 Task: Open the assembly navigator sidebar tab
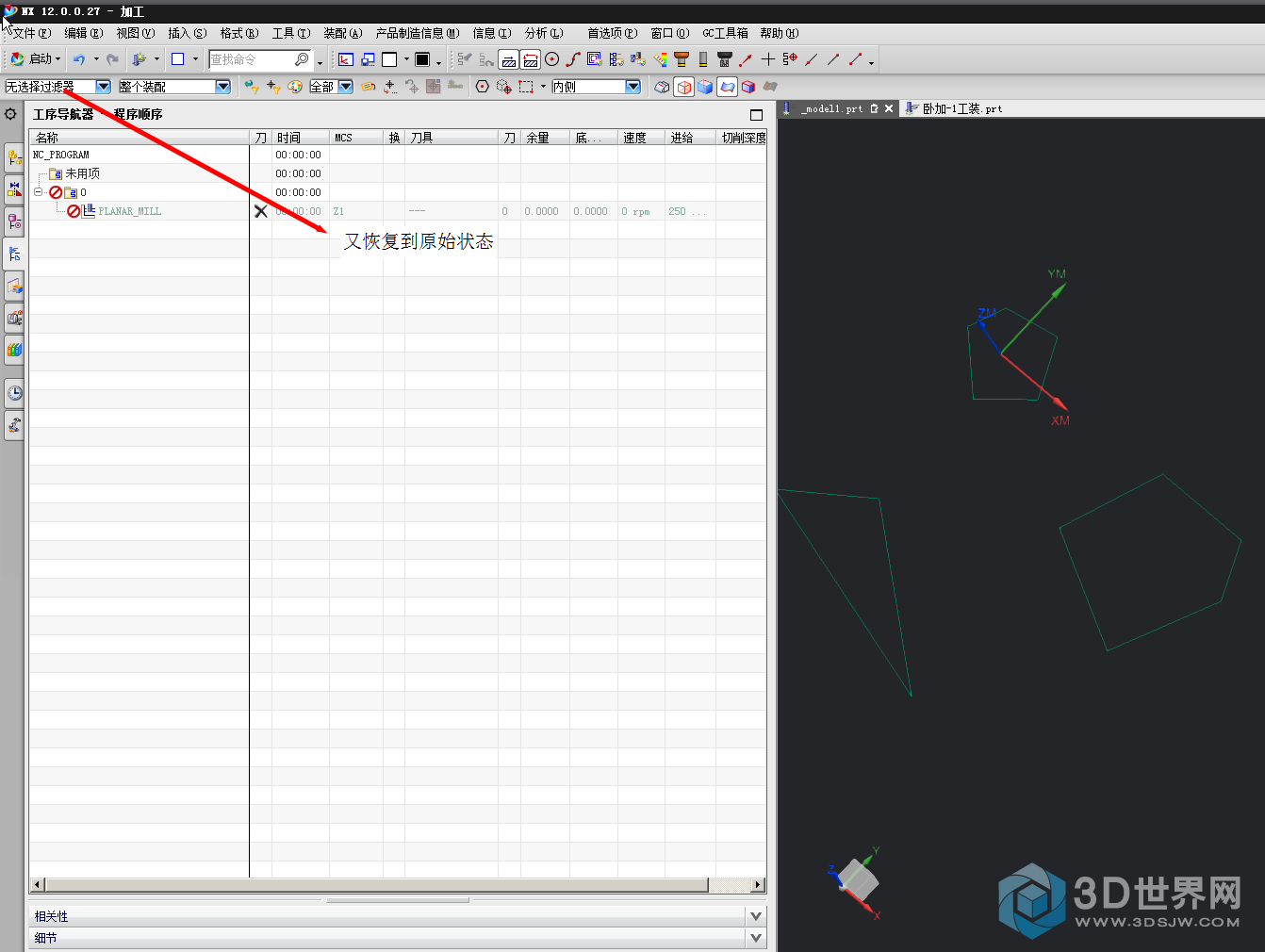click(14, 157)
